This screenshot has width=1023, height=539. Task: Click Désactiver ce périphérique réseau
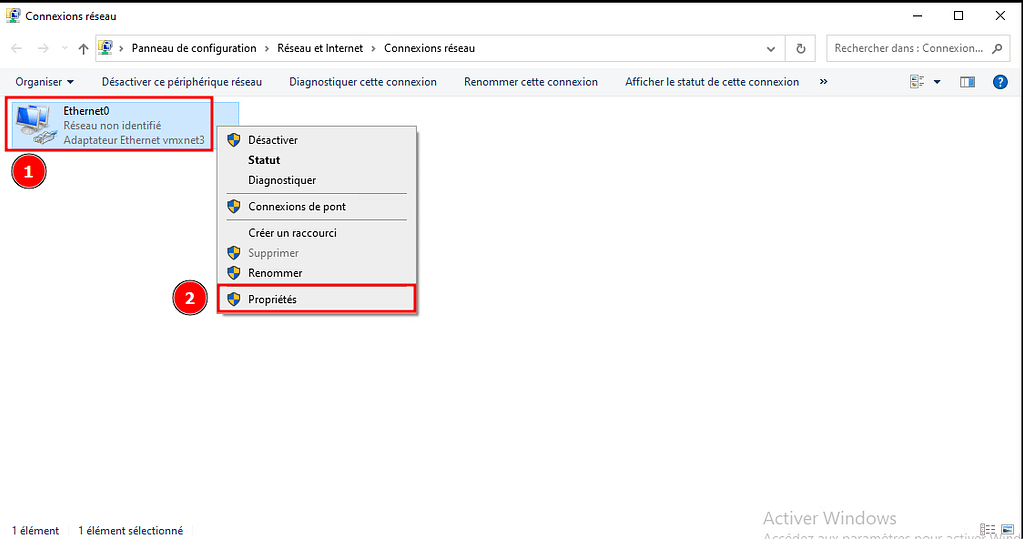pos(181,82)
